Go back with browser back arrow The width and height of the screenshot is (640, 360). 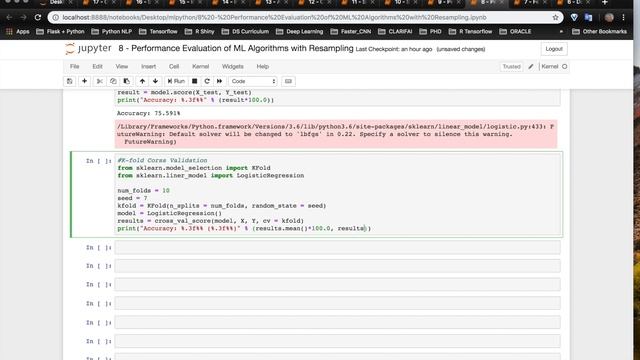click(x=9, y=18)
